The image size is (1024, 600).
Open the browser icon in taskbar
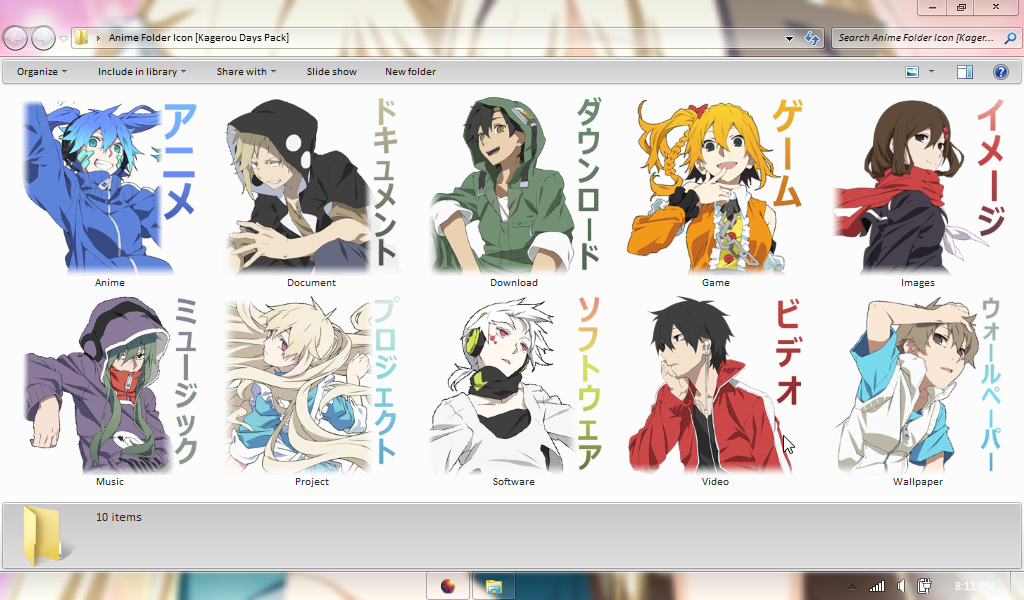tap(447, 586)
